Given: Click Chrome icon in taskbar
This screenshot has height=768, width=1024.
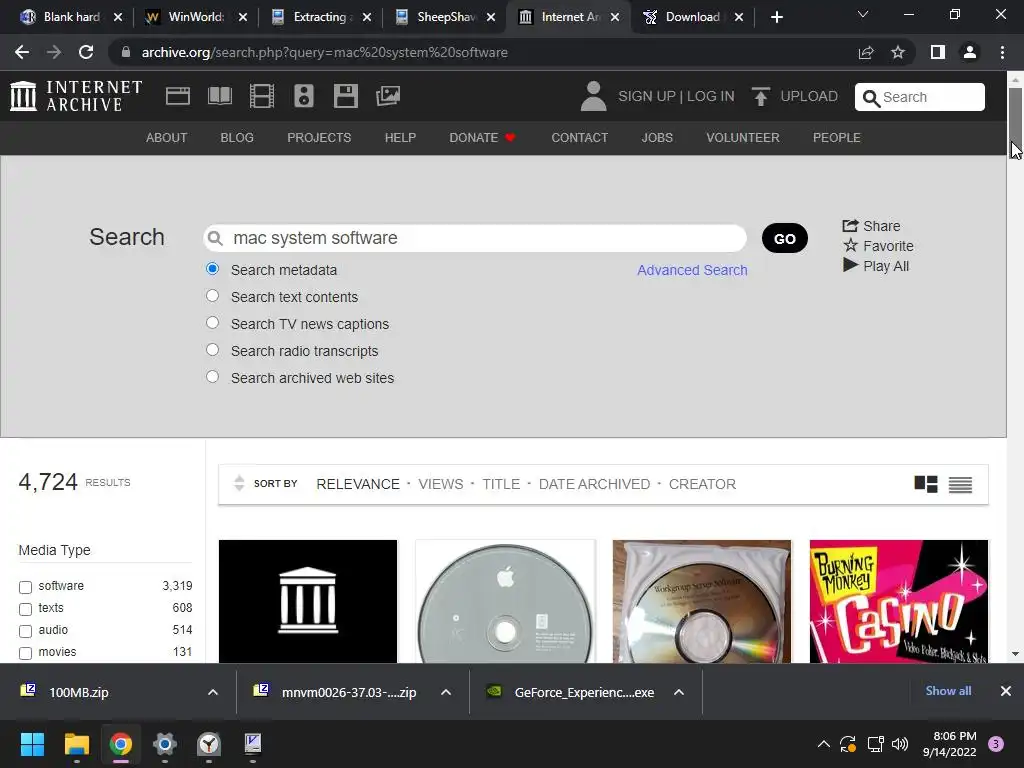Looking at the screenshot, I should click(x=121, y=744).
